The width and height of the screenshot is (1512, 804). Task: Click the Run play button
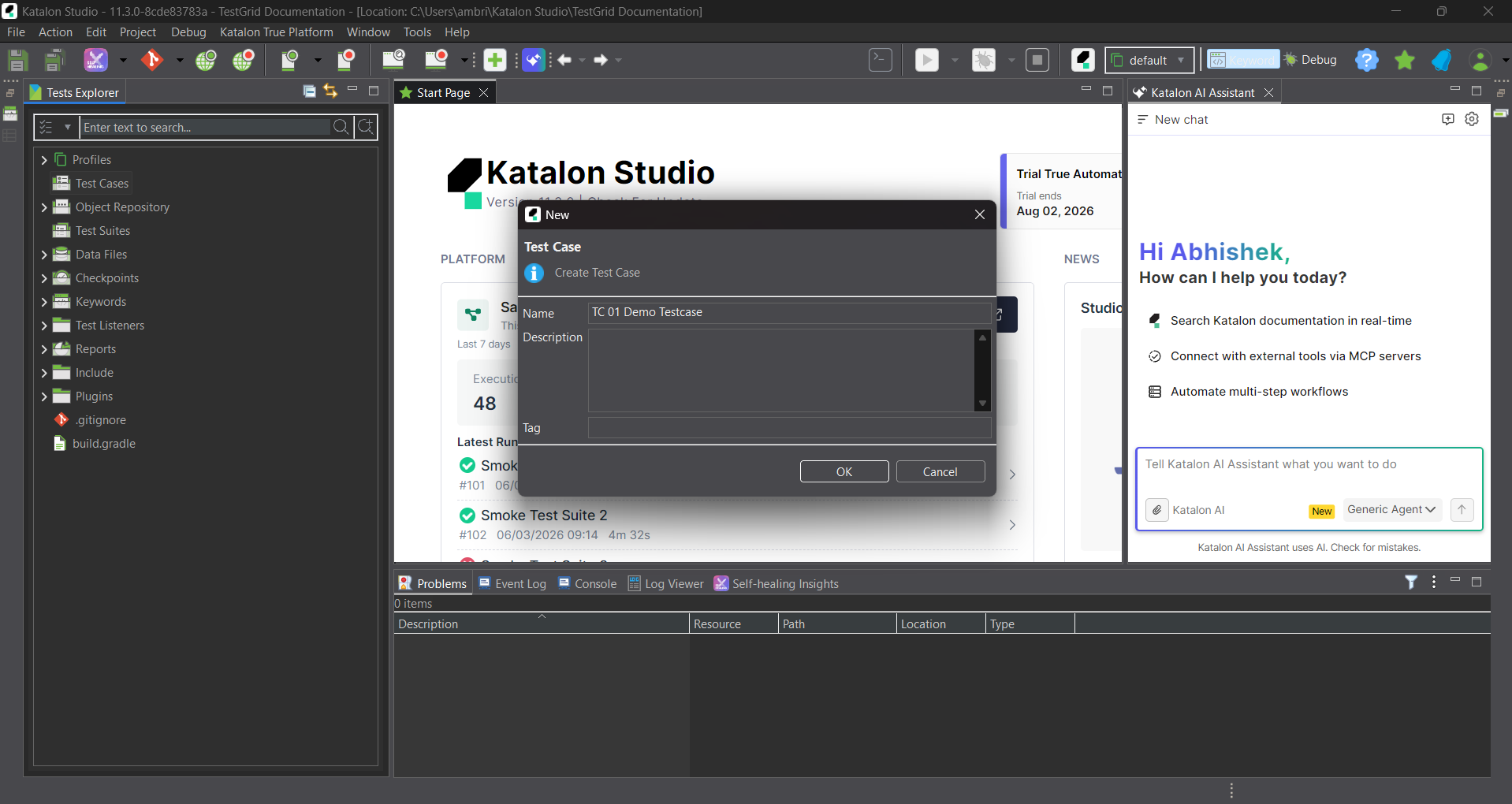pyautogui.click(x=927, y=60)
